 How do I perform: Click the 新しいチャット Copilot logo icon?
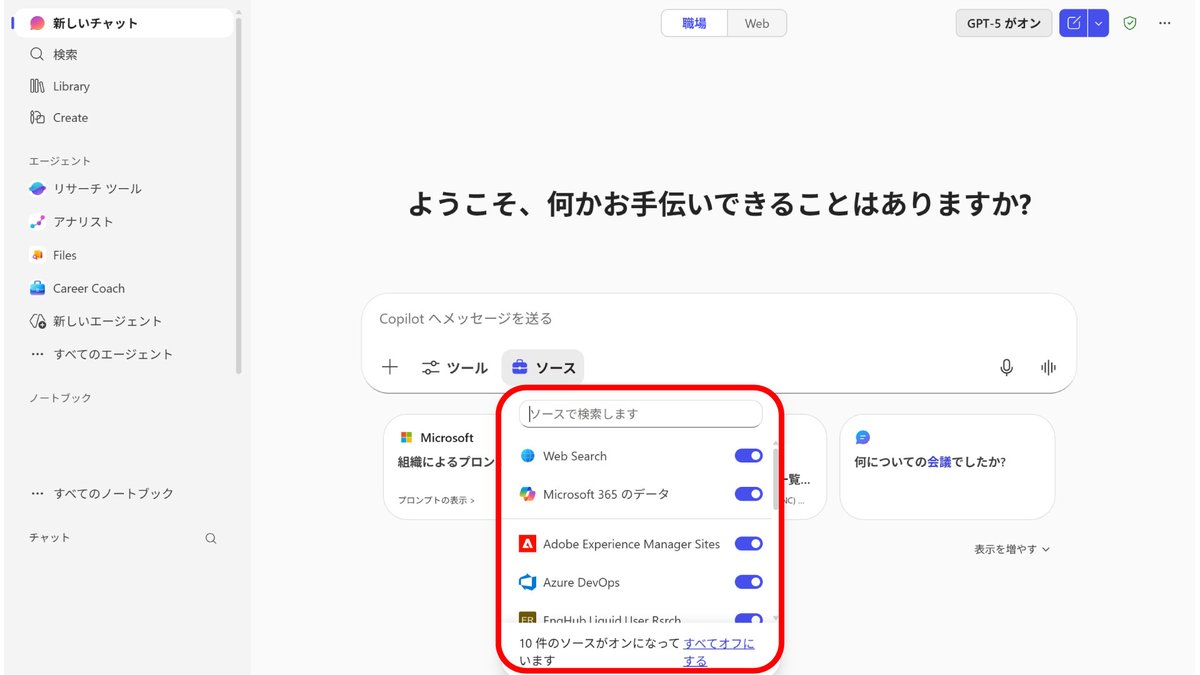click(37, 22)
